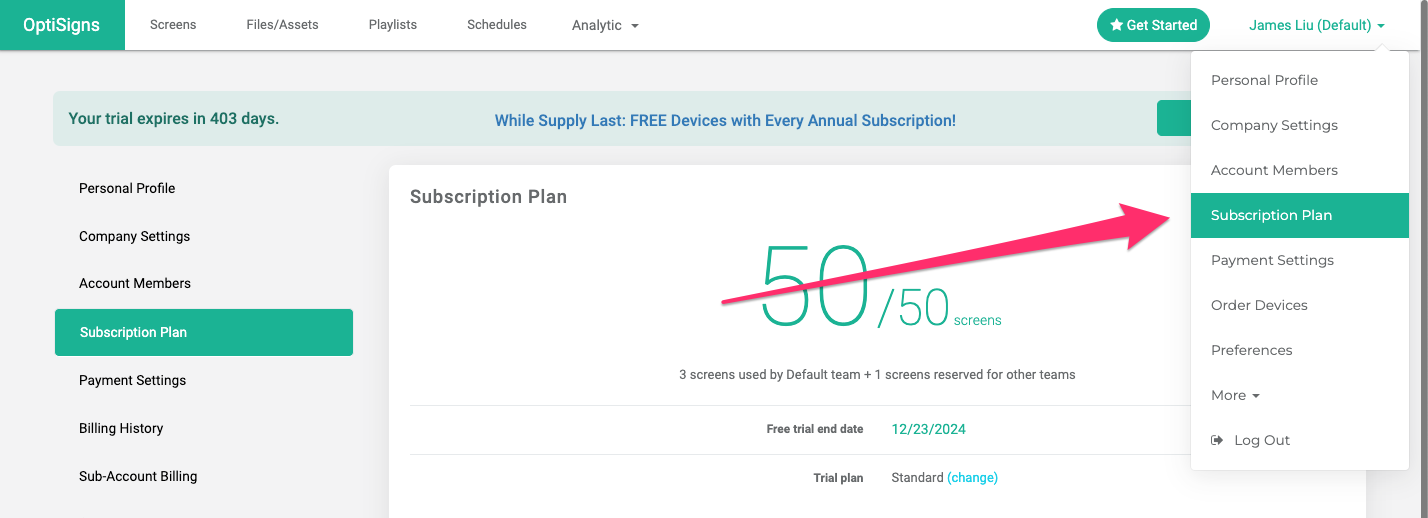Open the Playlists tab

click(393, 25)
